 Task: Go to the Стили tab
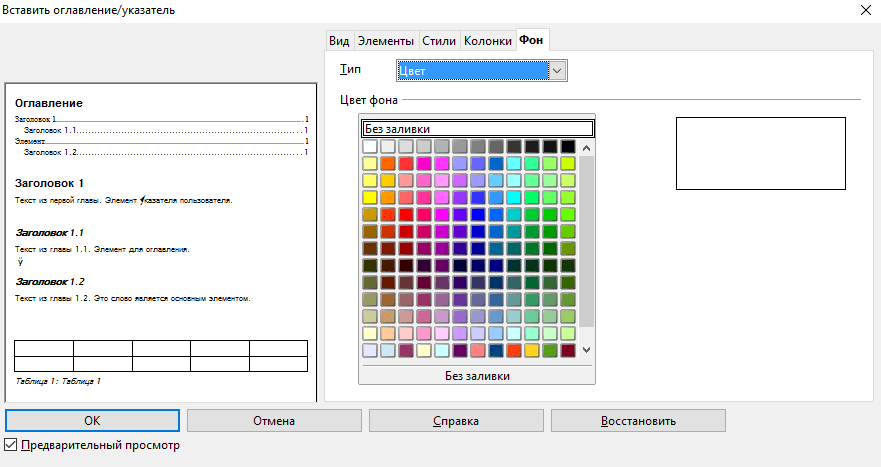tap(439, 41)
